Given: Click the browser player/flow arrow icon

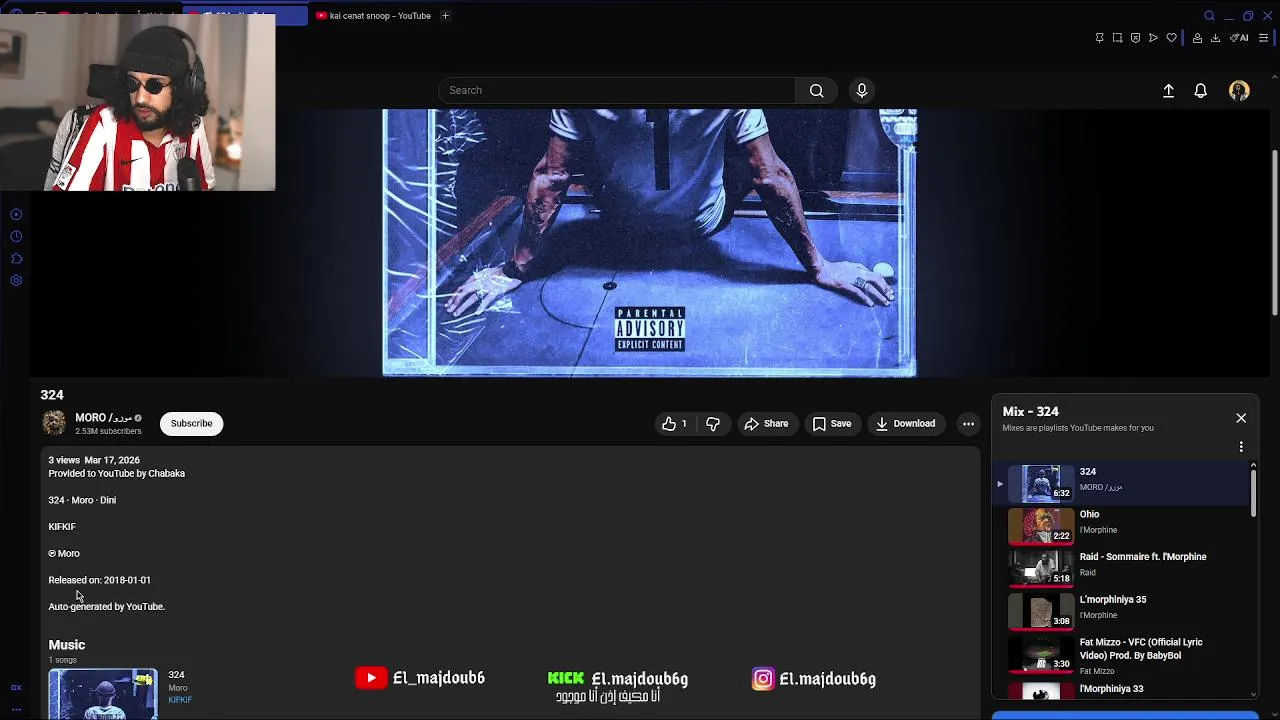Looking at the screenshot, I should (x=1153, y=38).
